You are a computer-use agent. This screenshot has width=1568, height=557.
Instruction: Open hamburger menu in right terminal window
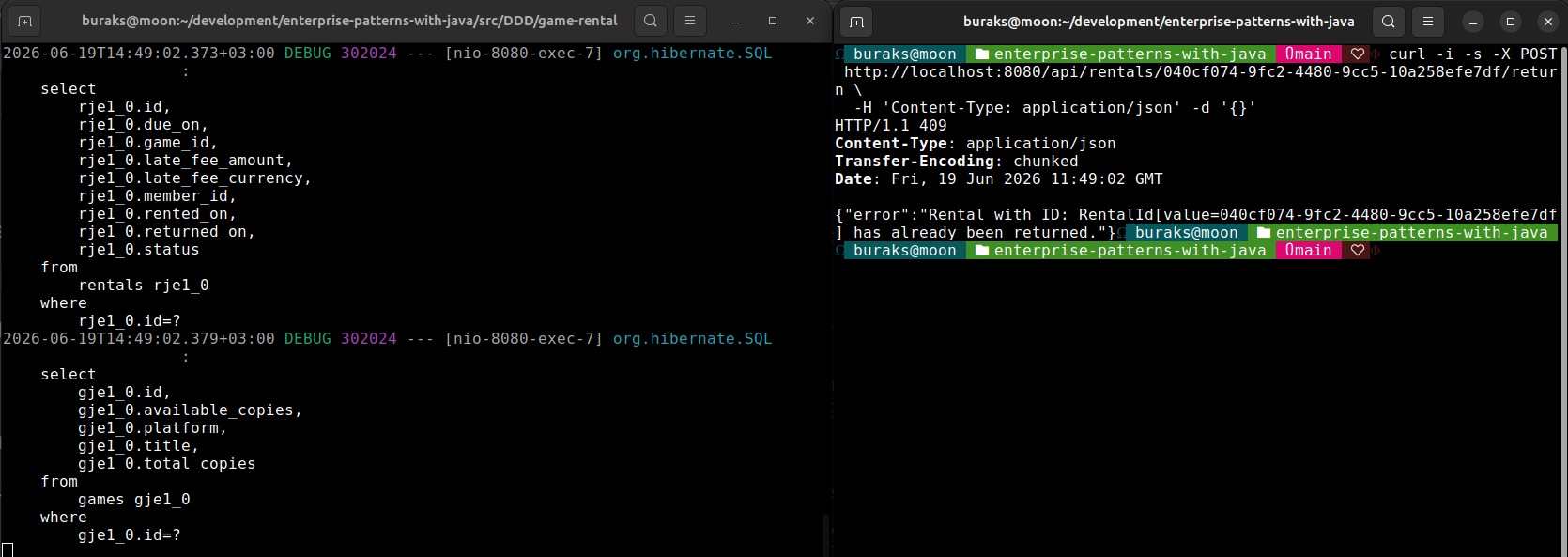tap(1428, 21)
